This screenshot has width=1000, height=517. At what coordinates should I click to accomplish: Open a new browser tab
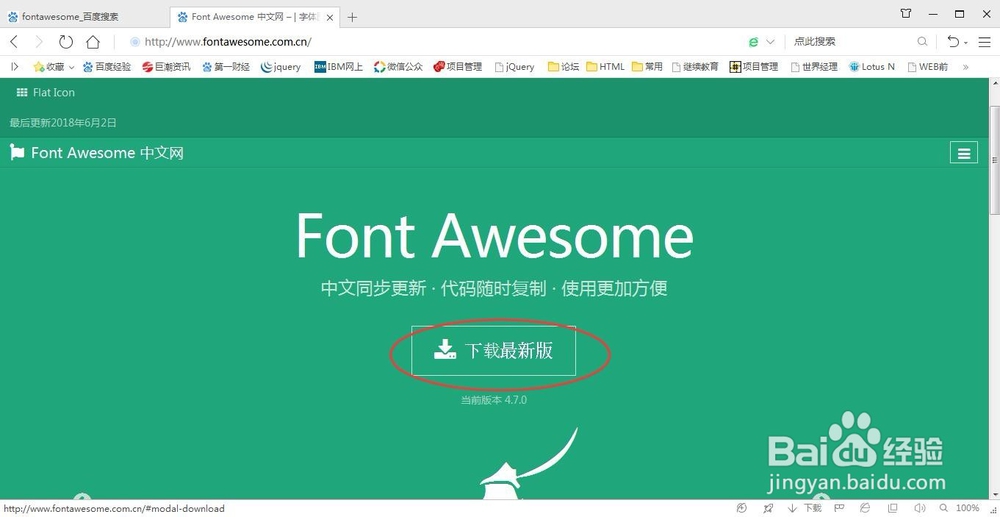[352, 17]
